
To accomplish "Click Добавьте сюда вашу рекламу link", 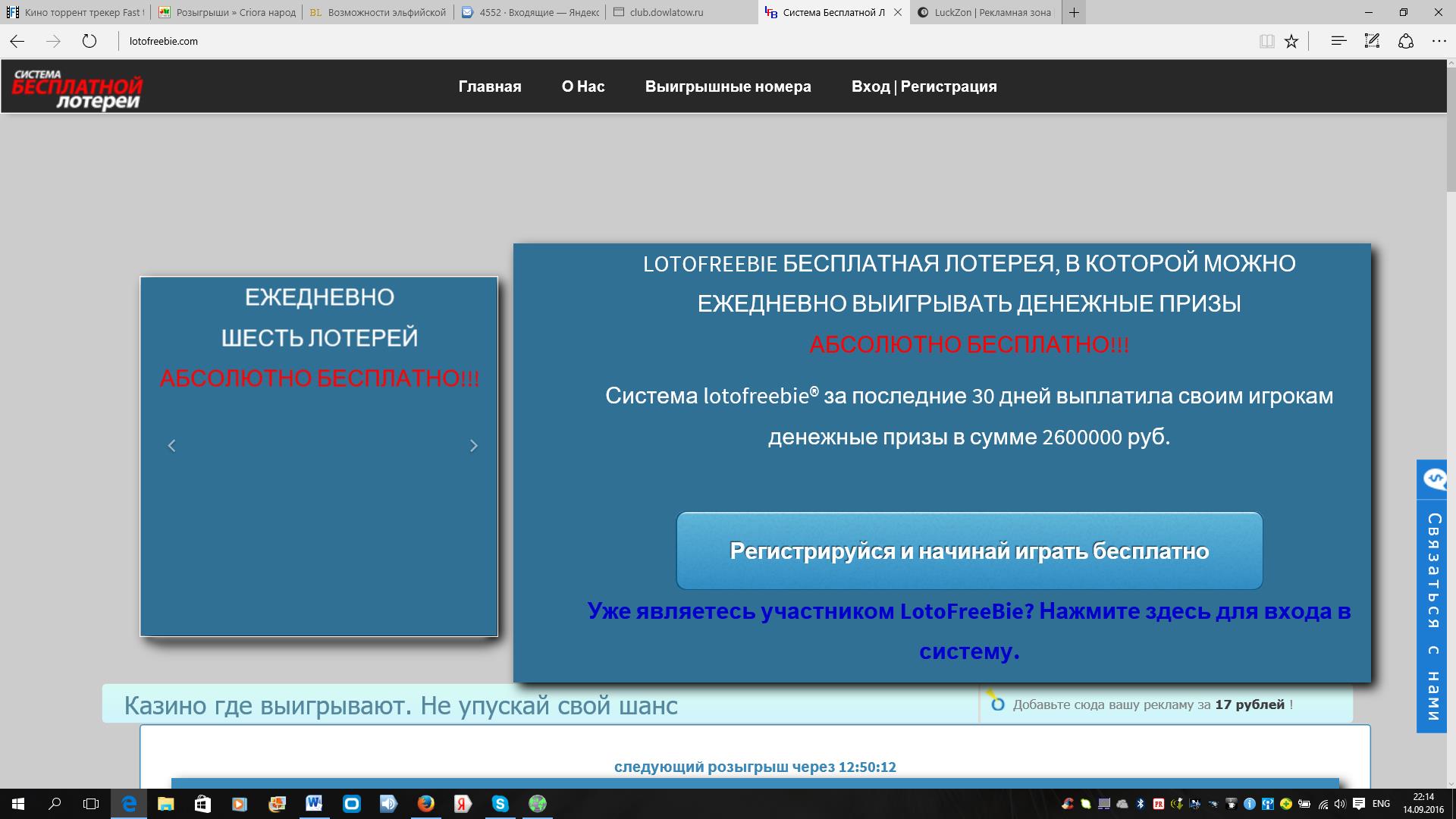I will click(1152, 704).
